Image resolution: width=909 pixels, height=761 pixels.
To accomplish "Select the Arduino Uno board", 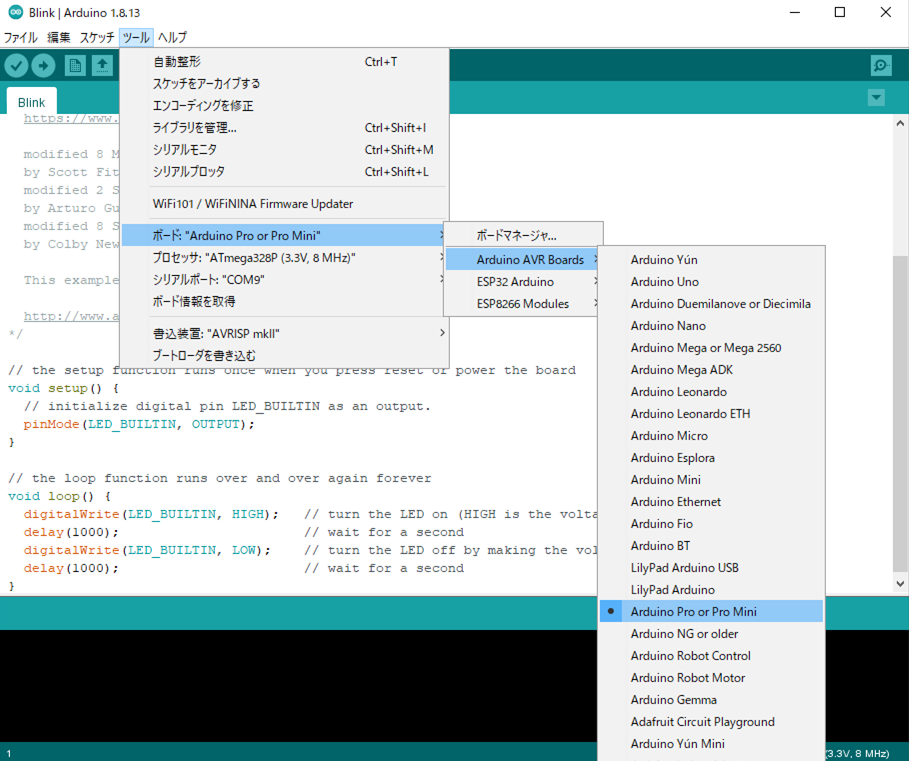I will click(711, 282).
